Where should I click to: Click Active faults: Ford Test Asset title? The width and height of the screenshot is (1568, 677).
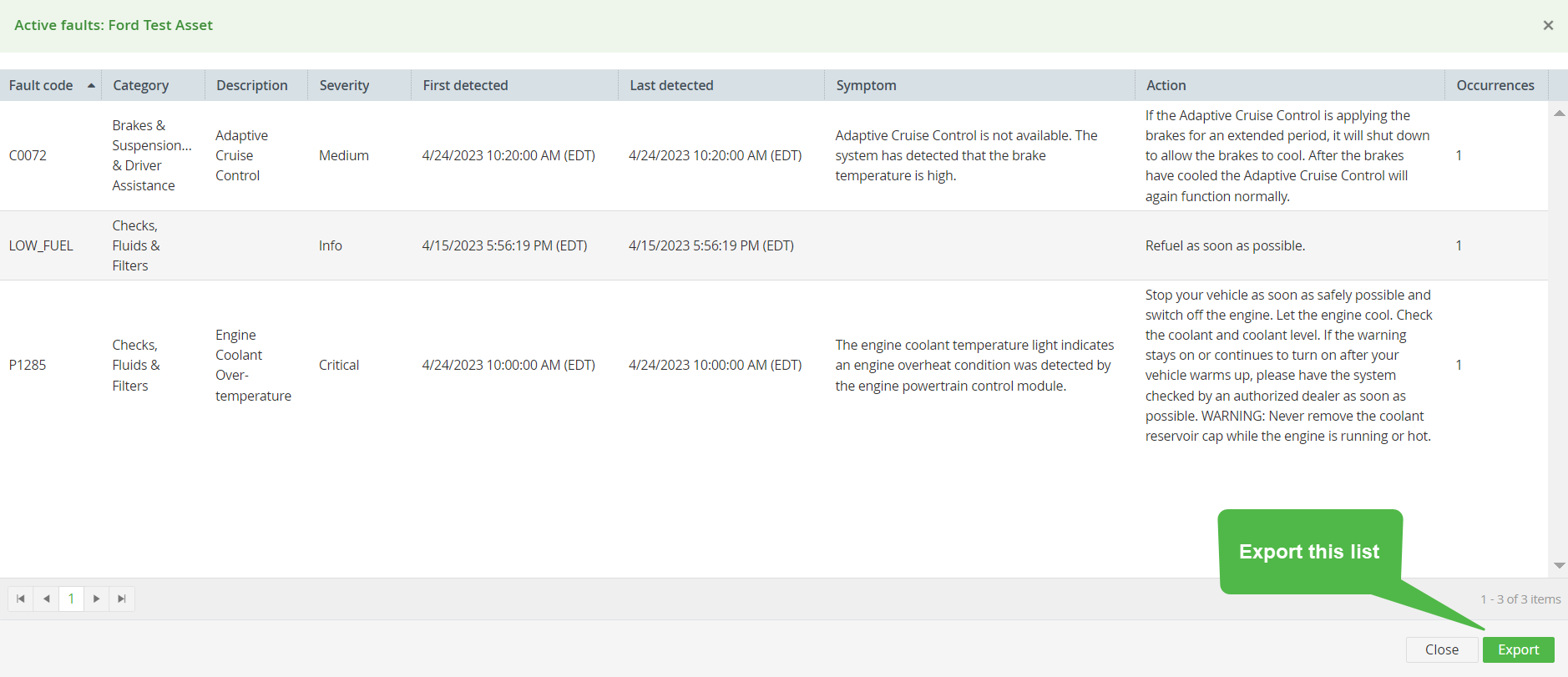pyautogui.click(x=114, y=25)
